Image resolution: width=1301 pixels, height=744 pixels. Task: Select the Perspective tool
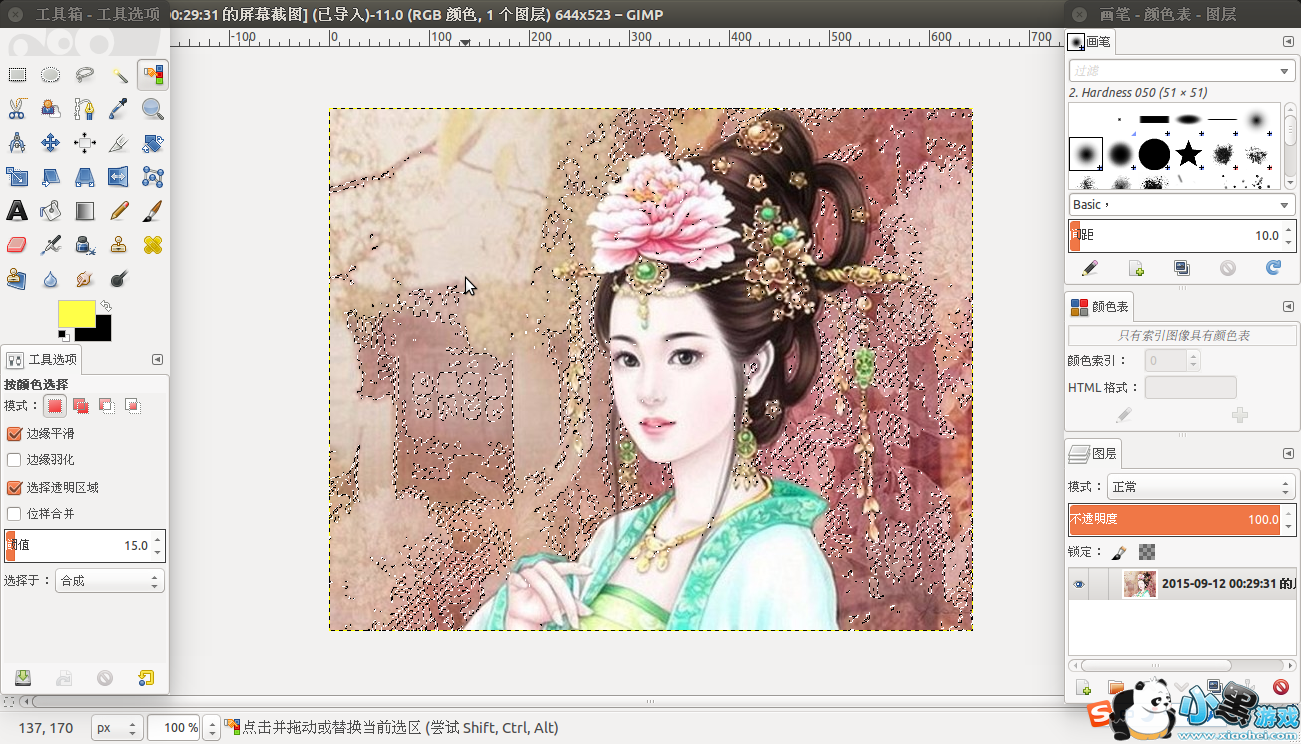point(85,177)
